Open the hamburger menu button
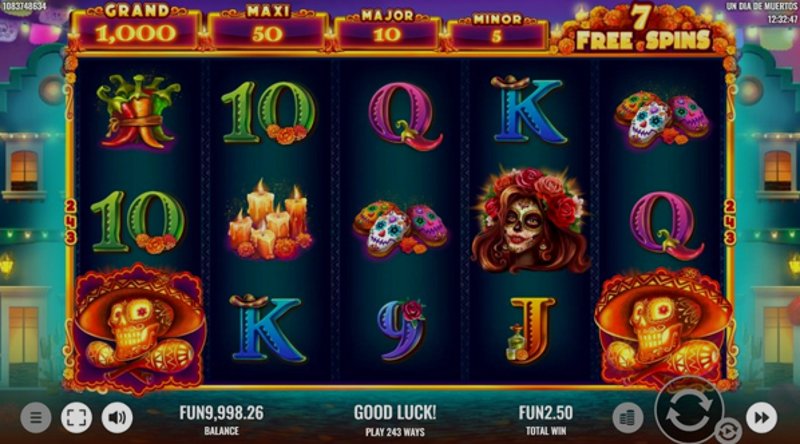This screenshot has width=800, height=444. point(36,417)
